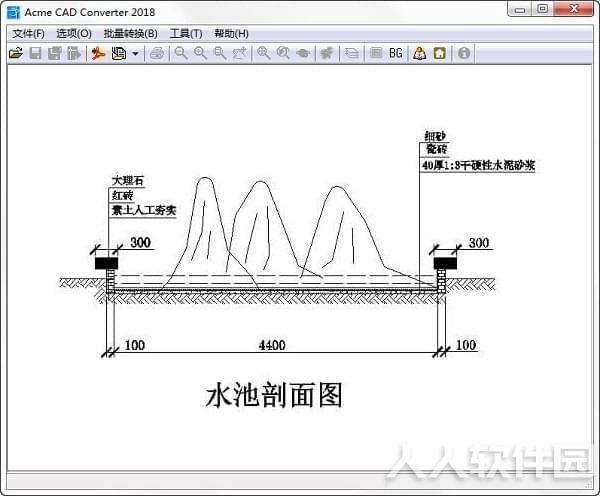The image size is (600, 496).
Task: Click the 细砂 annotation label
Action: click(x=435, y=136)
